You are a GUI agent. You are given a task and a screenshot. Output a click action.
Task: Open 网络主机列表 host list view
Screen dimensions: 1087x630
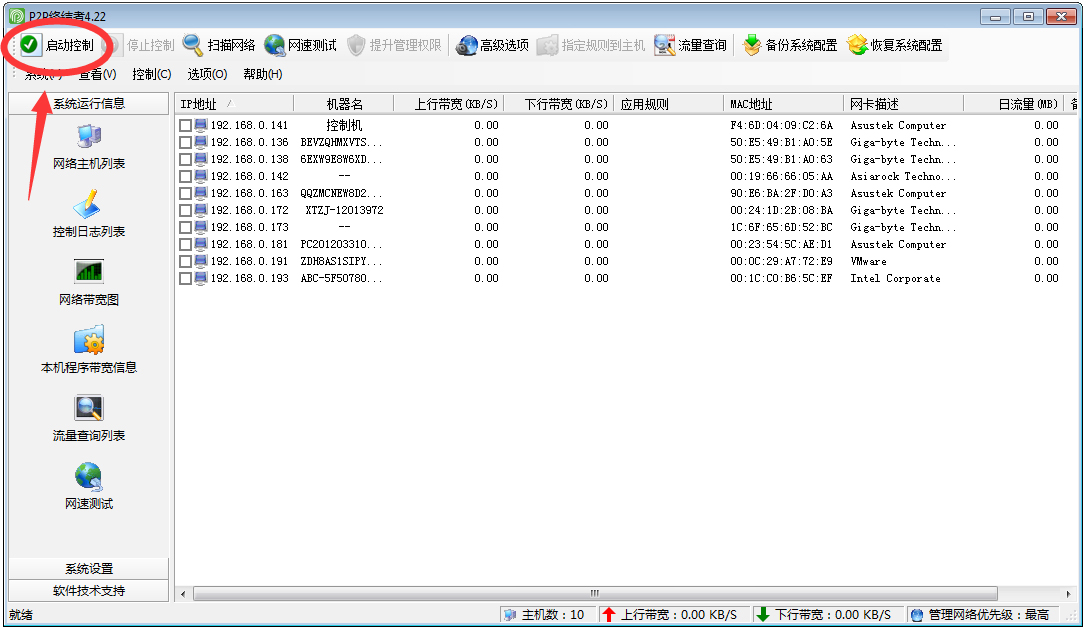click(x=88, y=155)
